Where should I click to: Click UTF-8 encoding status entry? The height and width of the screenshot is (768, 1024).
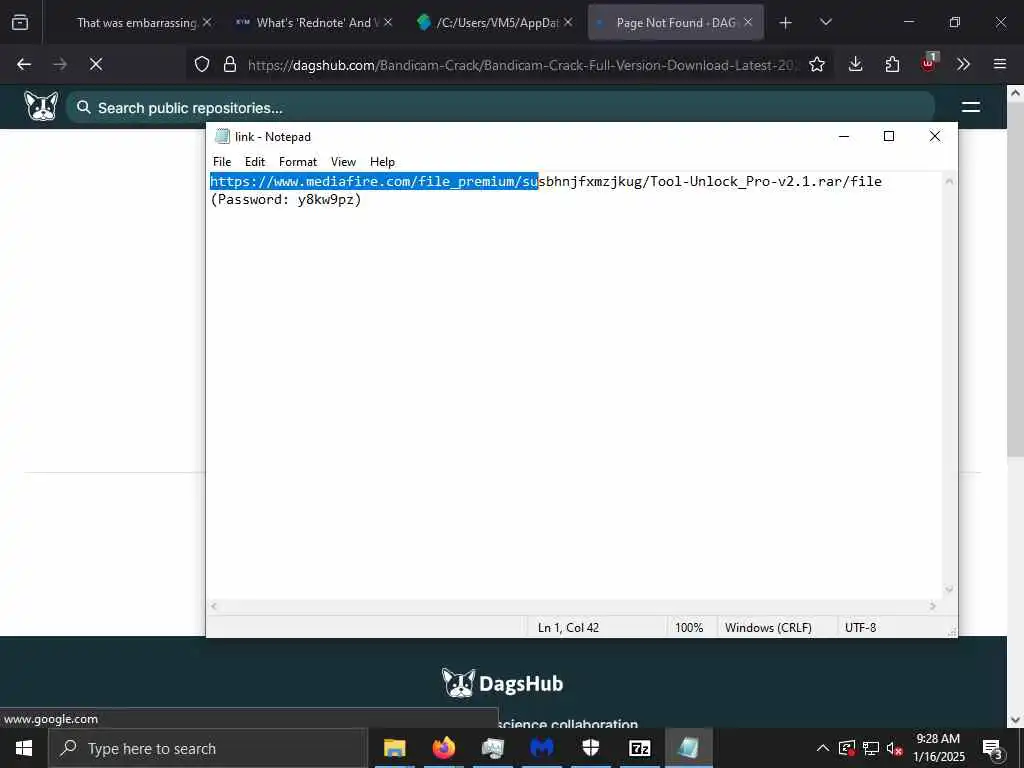click(x=861, y=628)
